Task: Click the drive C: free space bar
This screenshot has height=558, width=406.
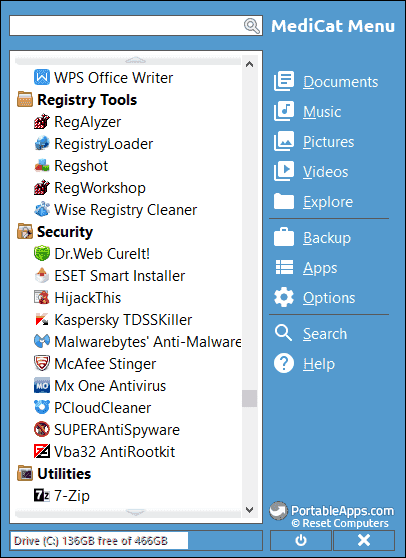Action: [136, 540]
